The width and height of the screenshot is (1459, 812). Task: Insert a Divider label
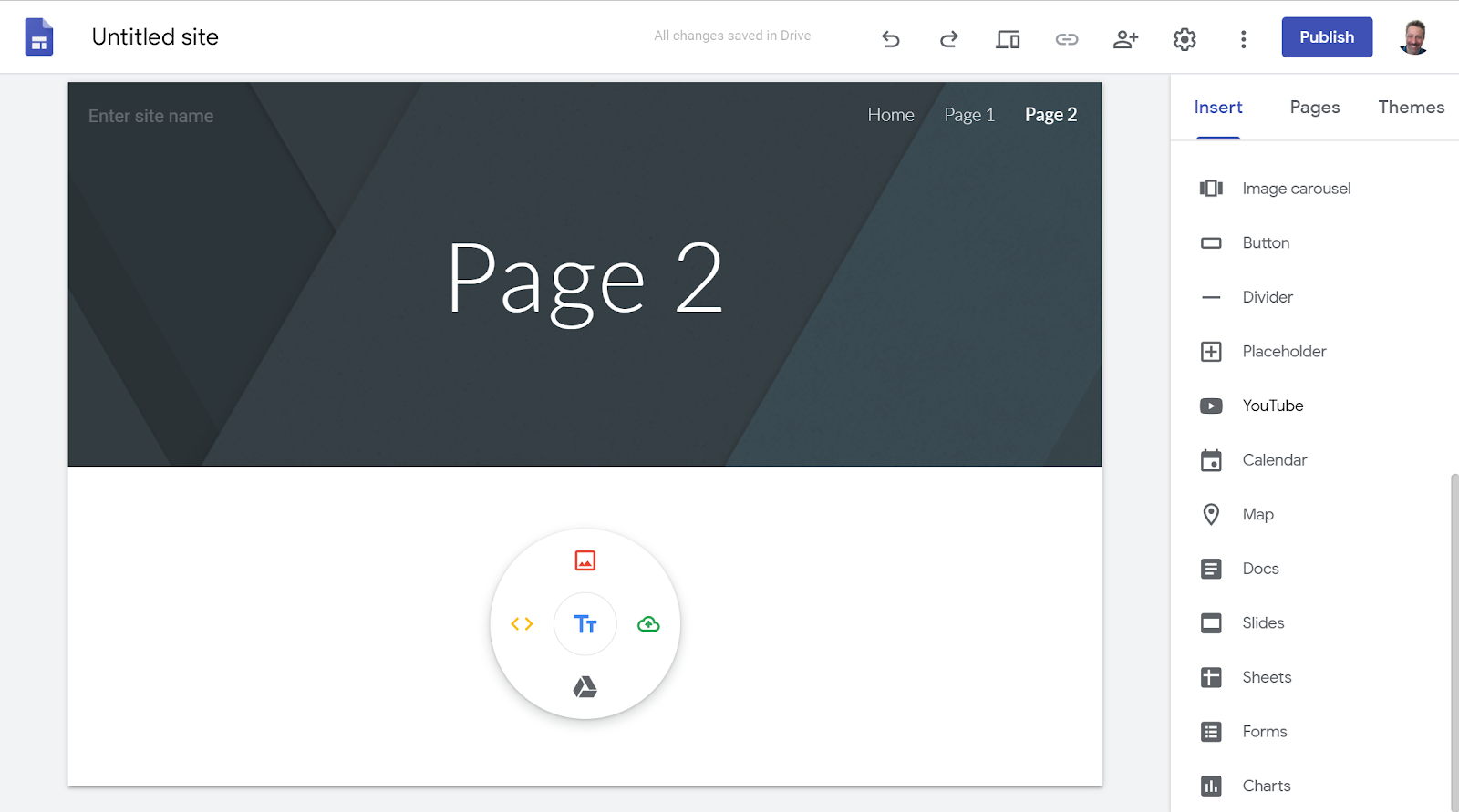click(1268, 297)
